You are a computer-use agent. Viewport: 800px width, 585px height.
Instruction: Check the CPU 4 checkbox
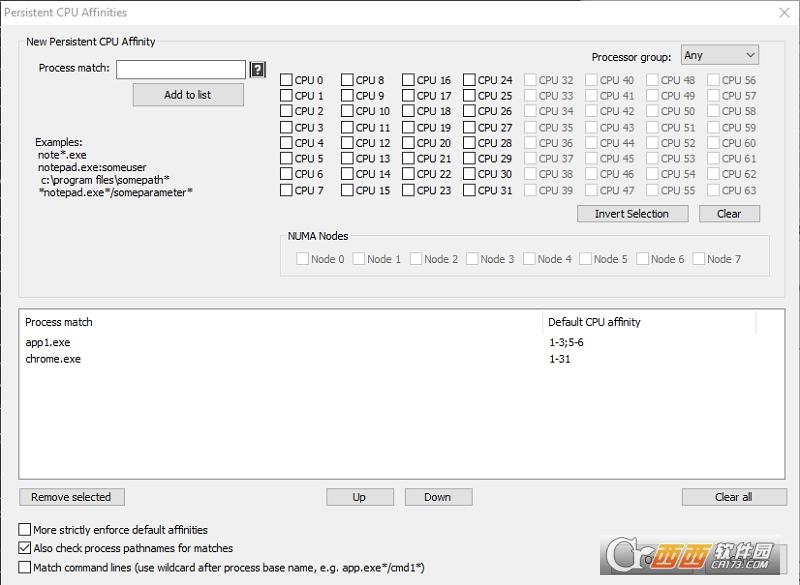tap(286, 143)
